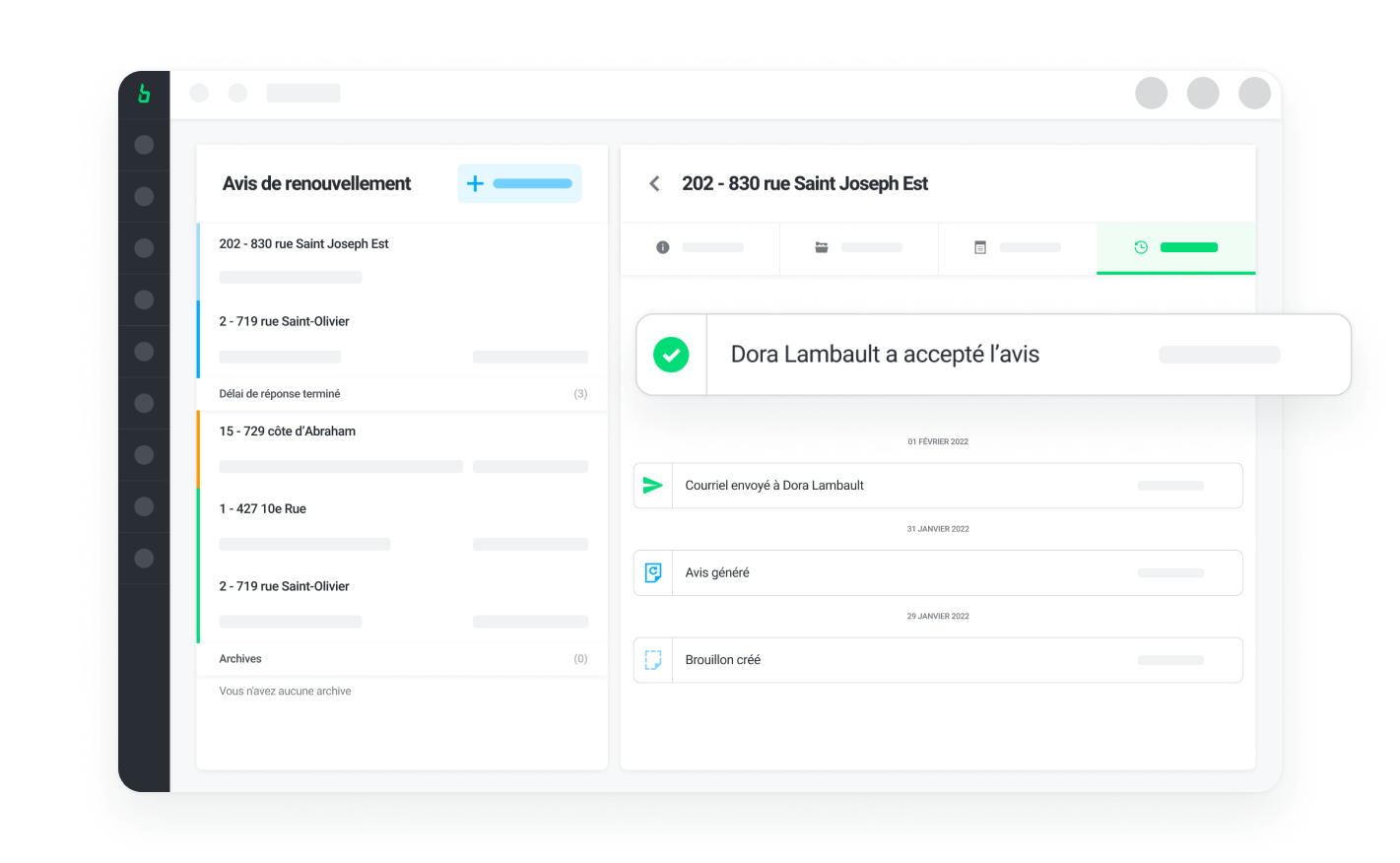The image size is (1400, 863).
Task: Open the 202 - 830 rue Saint Joseph Est list item
Action: 402,261
